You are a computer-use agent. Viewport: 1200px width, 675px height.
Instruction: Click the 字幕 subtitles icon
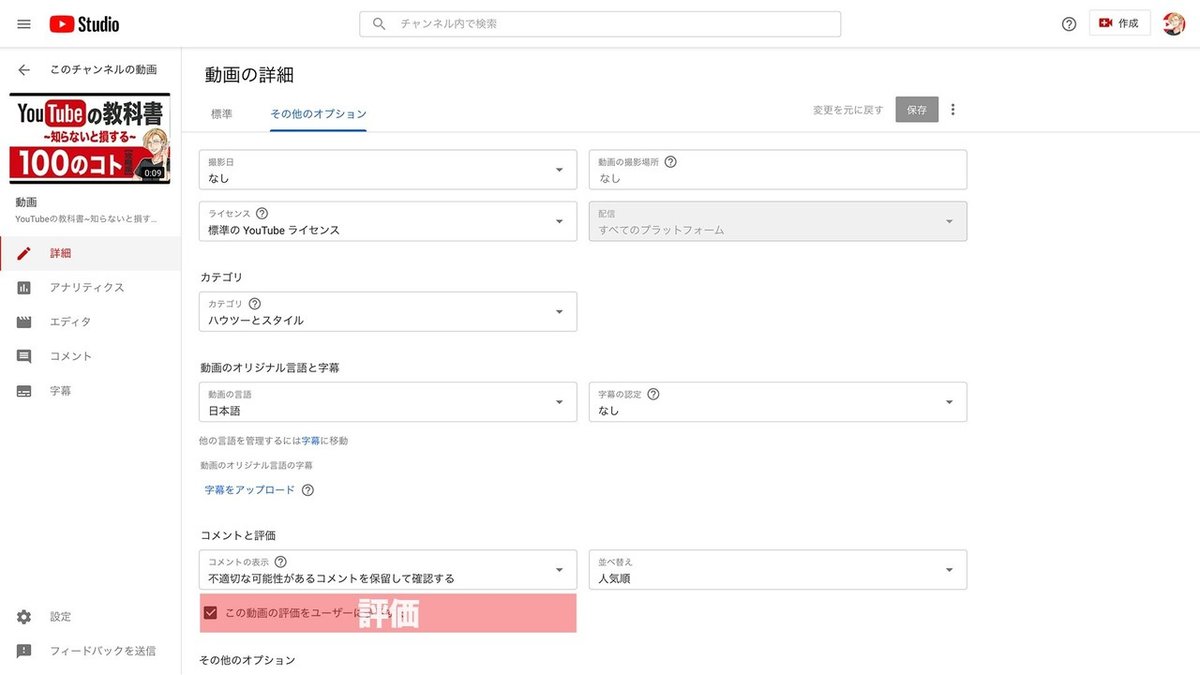(24, 391)
